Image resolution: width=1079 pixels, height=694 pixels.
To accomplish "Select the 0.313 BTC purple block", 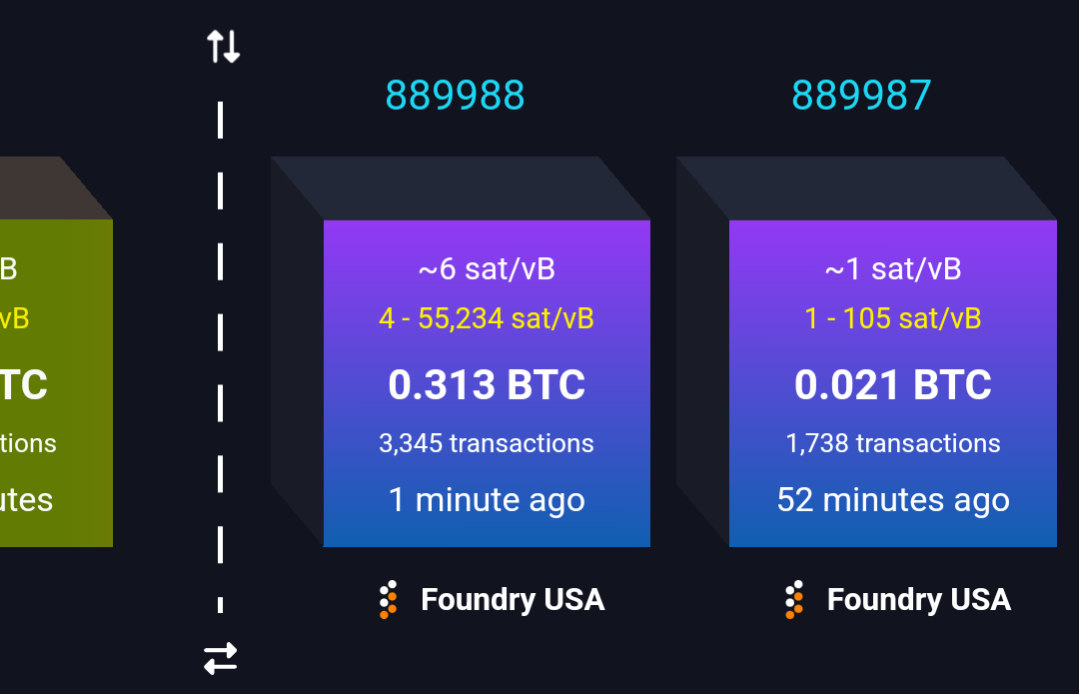I will pos(487,383).
